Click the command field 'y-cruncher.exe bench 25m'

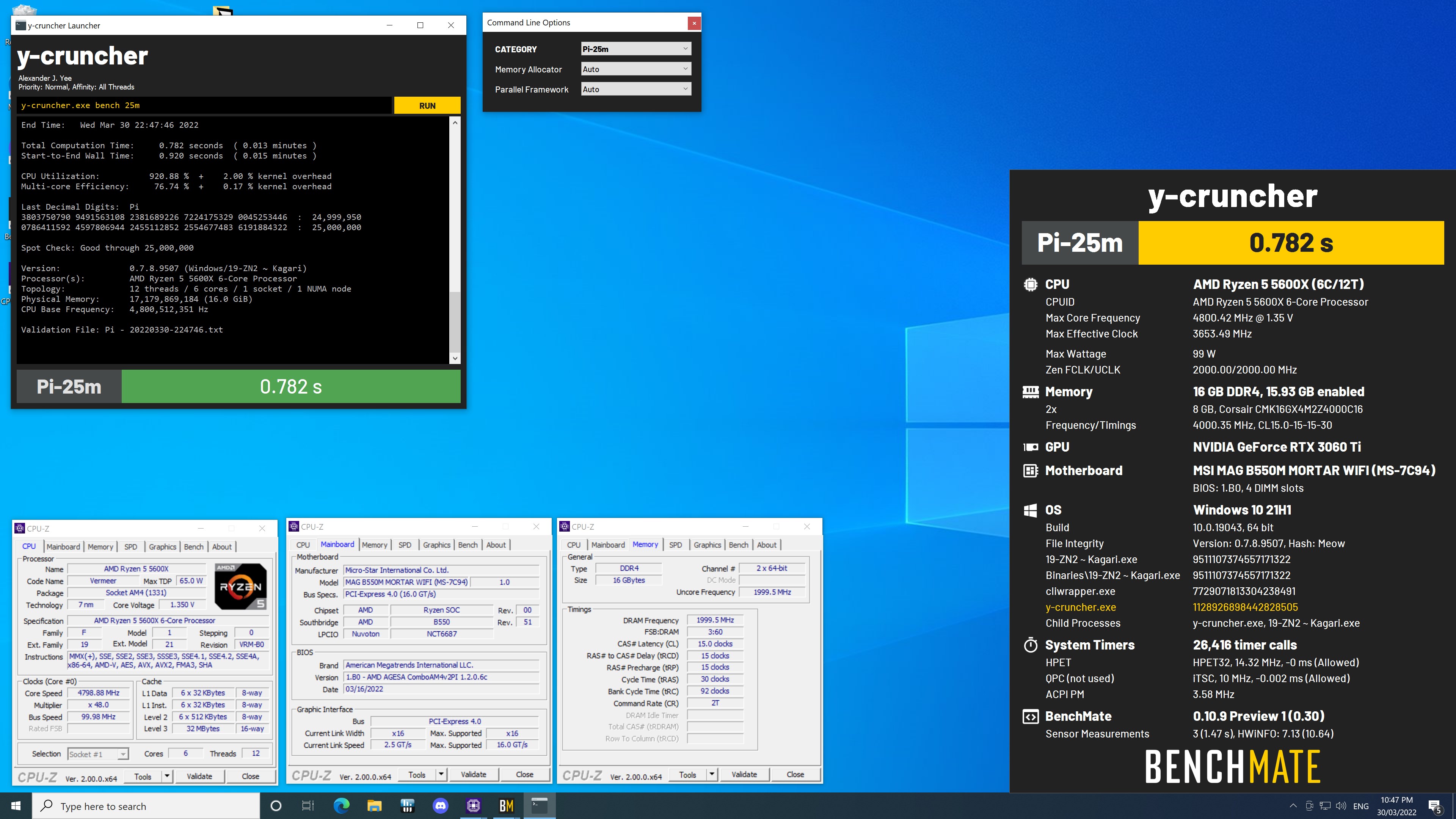click(204, 106)
